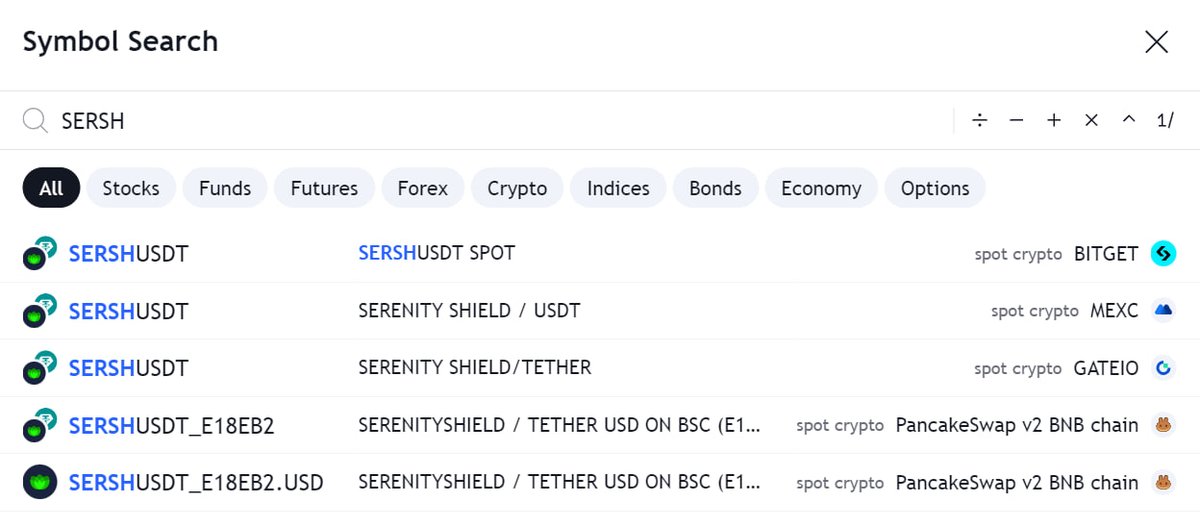This screenshot has width=1200, height=527.
Task: Insert the 1/ inverse operator
Action: 1165,120
